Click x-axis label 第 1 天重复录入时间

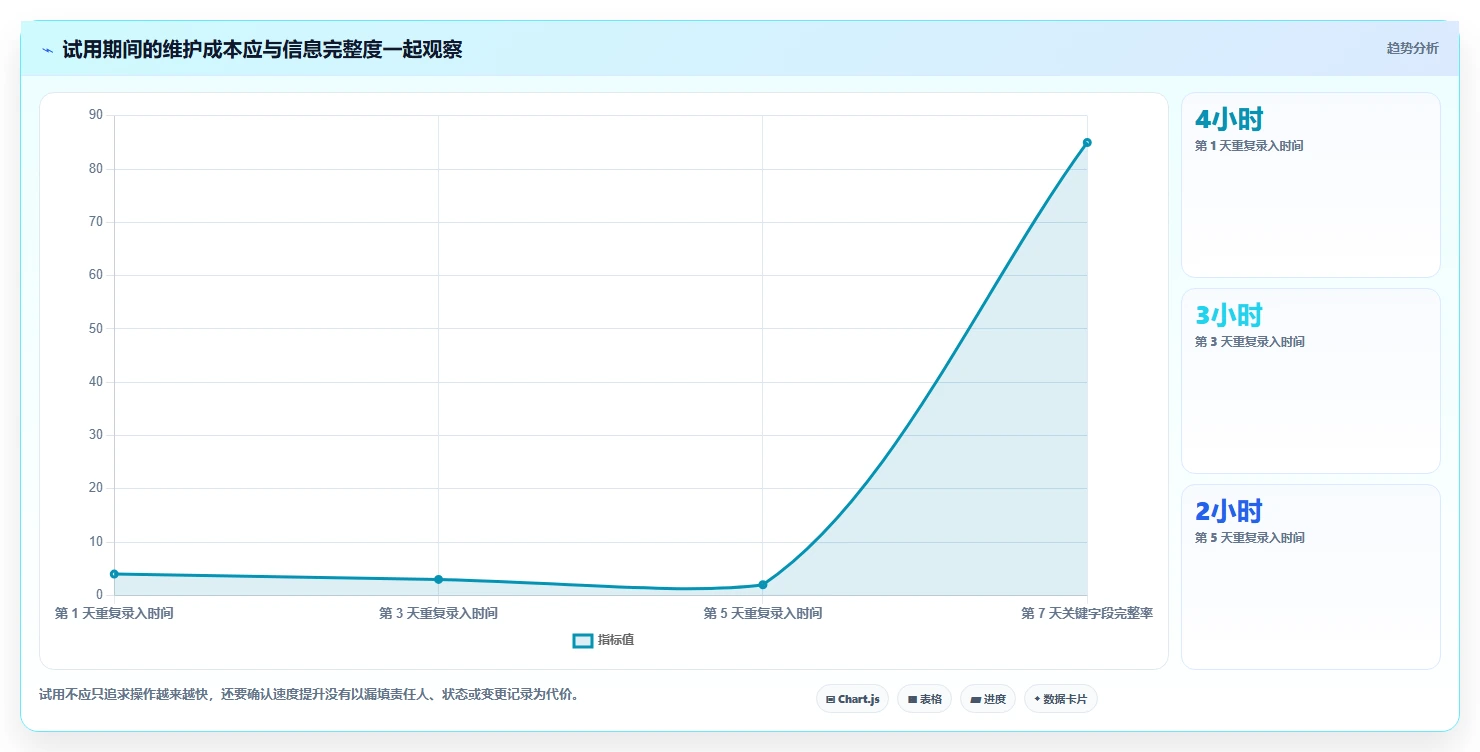click(114, 613)
